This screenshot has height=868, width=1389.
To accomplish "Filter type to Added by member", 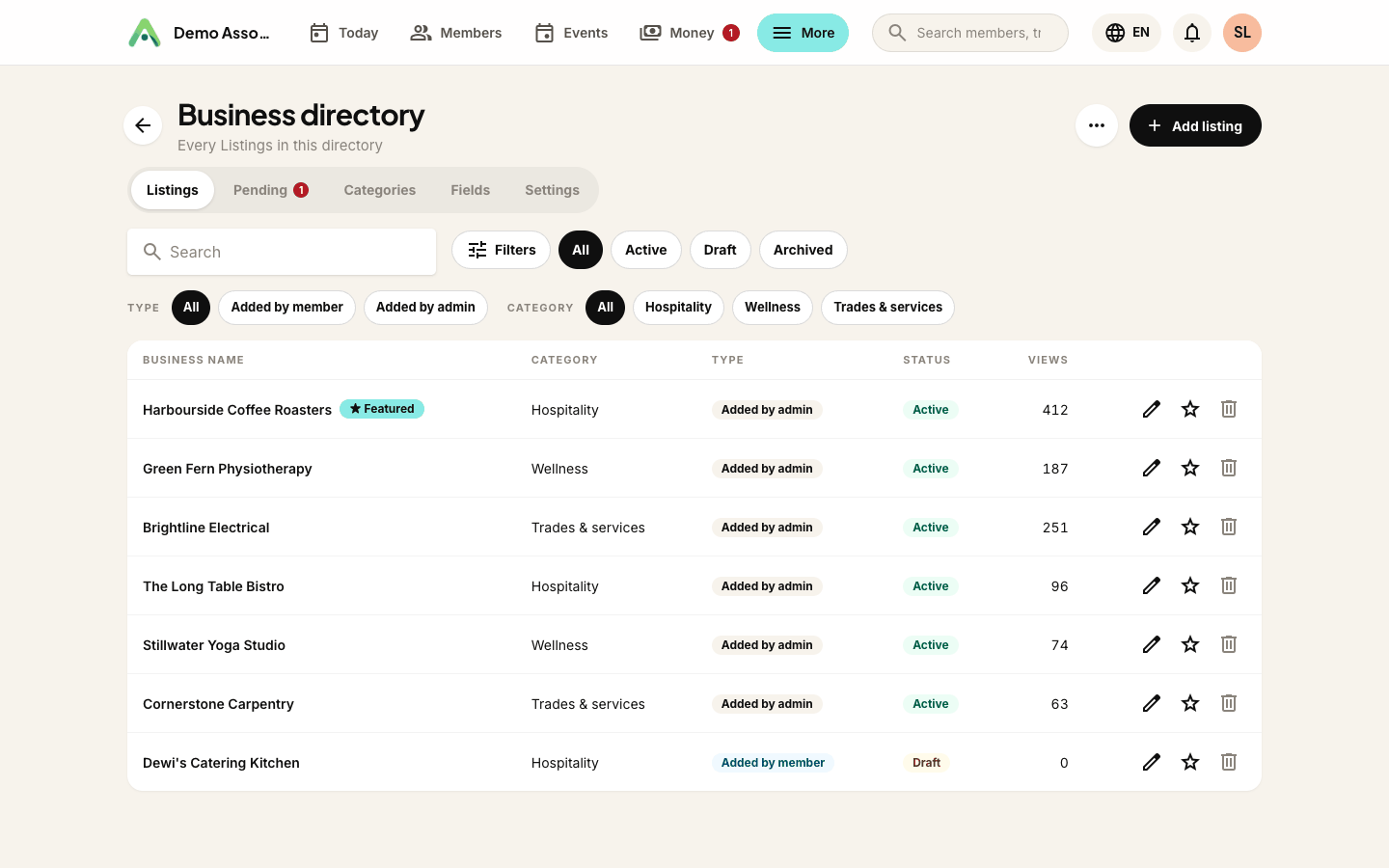I will click(287, 308).
